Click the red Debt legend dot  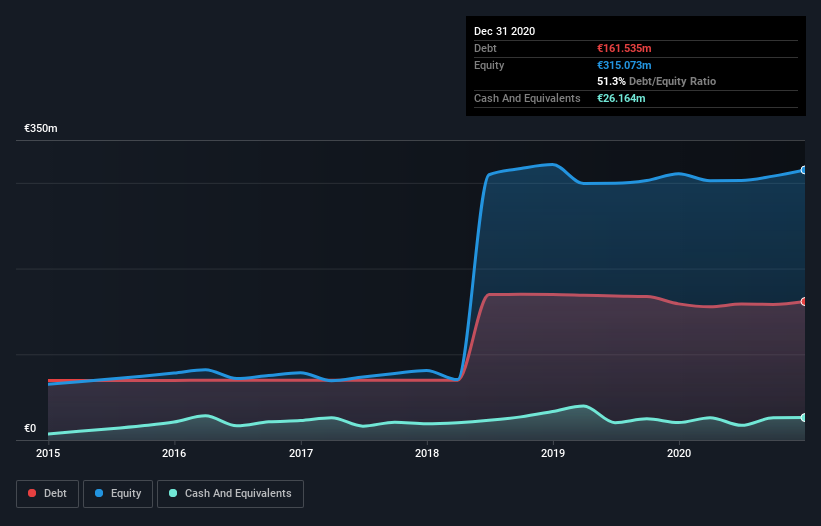click(32, 493)
